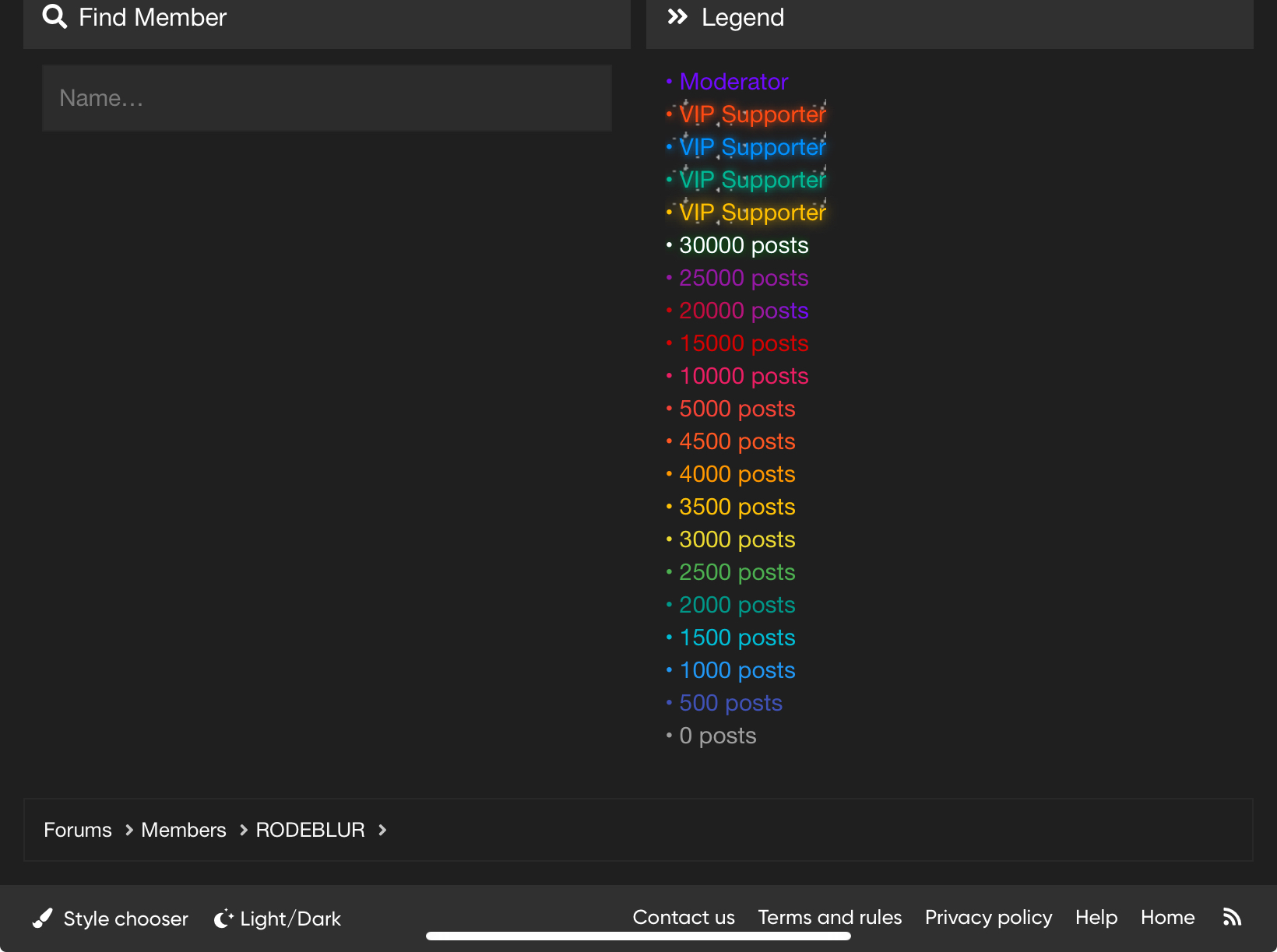The image size is (1277, 952).
Task: Click the Legend double-chevron icon
Action: coord(677,17)
